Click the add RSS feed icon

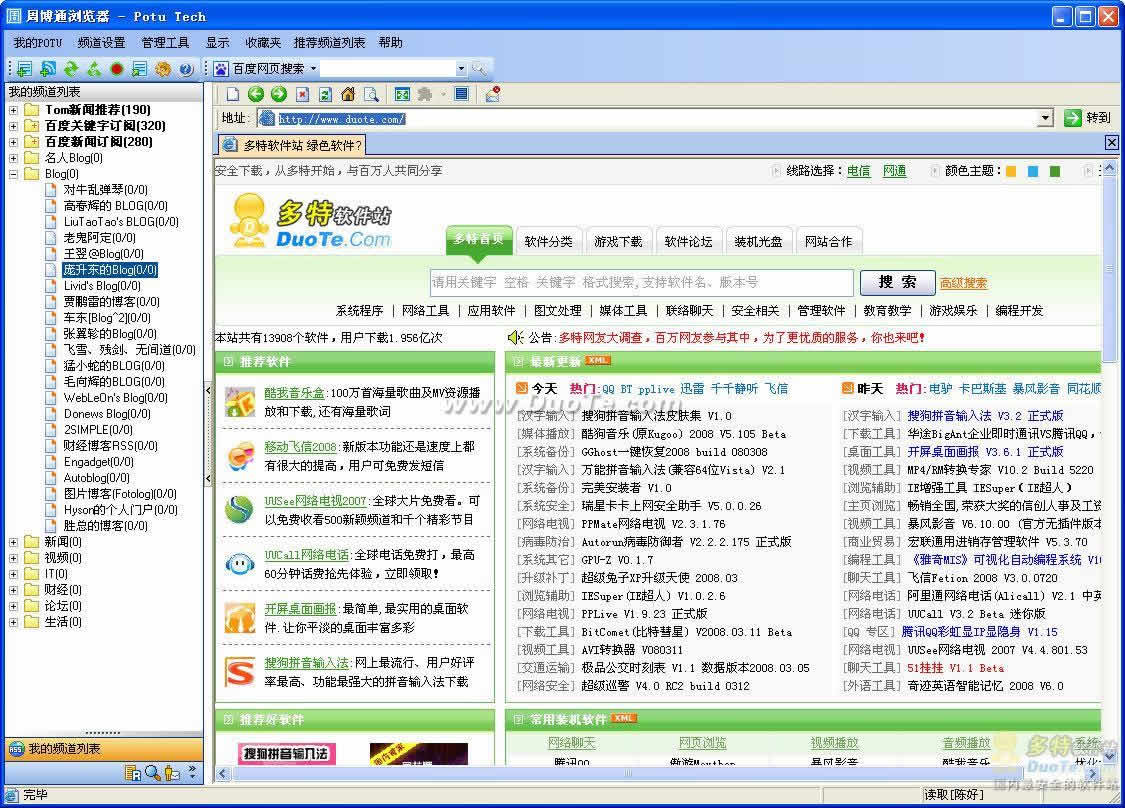click(47, 69)
